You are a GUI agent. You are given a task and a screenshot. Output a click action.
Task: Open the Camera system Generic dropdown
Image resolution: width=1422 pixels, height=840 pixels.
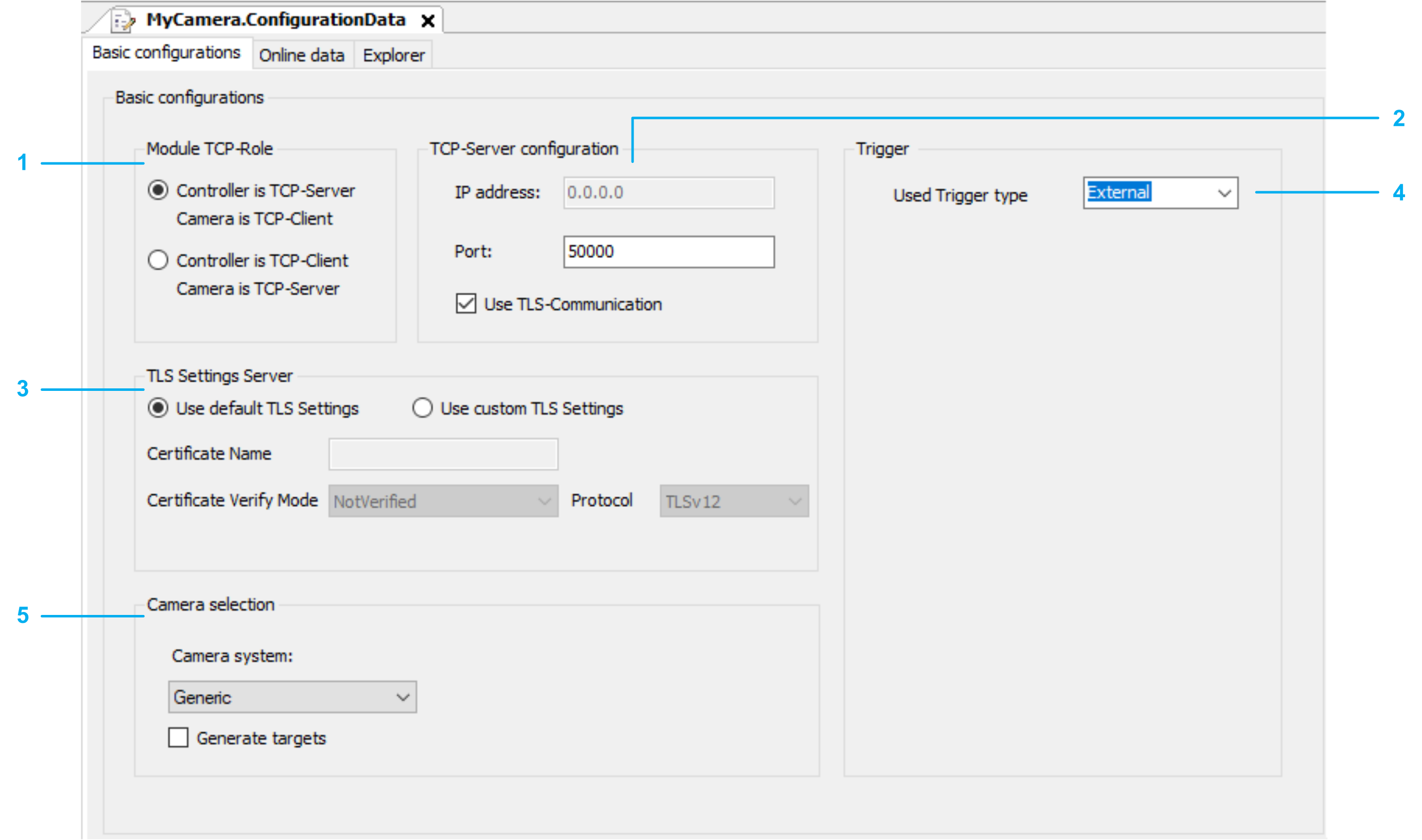click(x=292, y=697)
